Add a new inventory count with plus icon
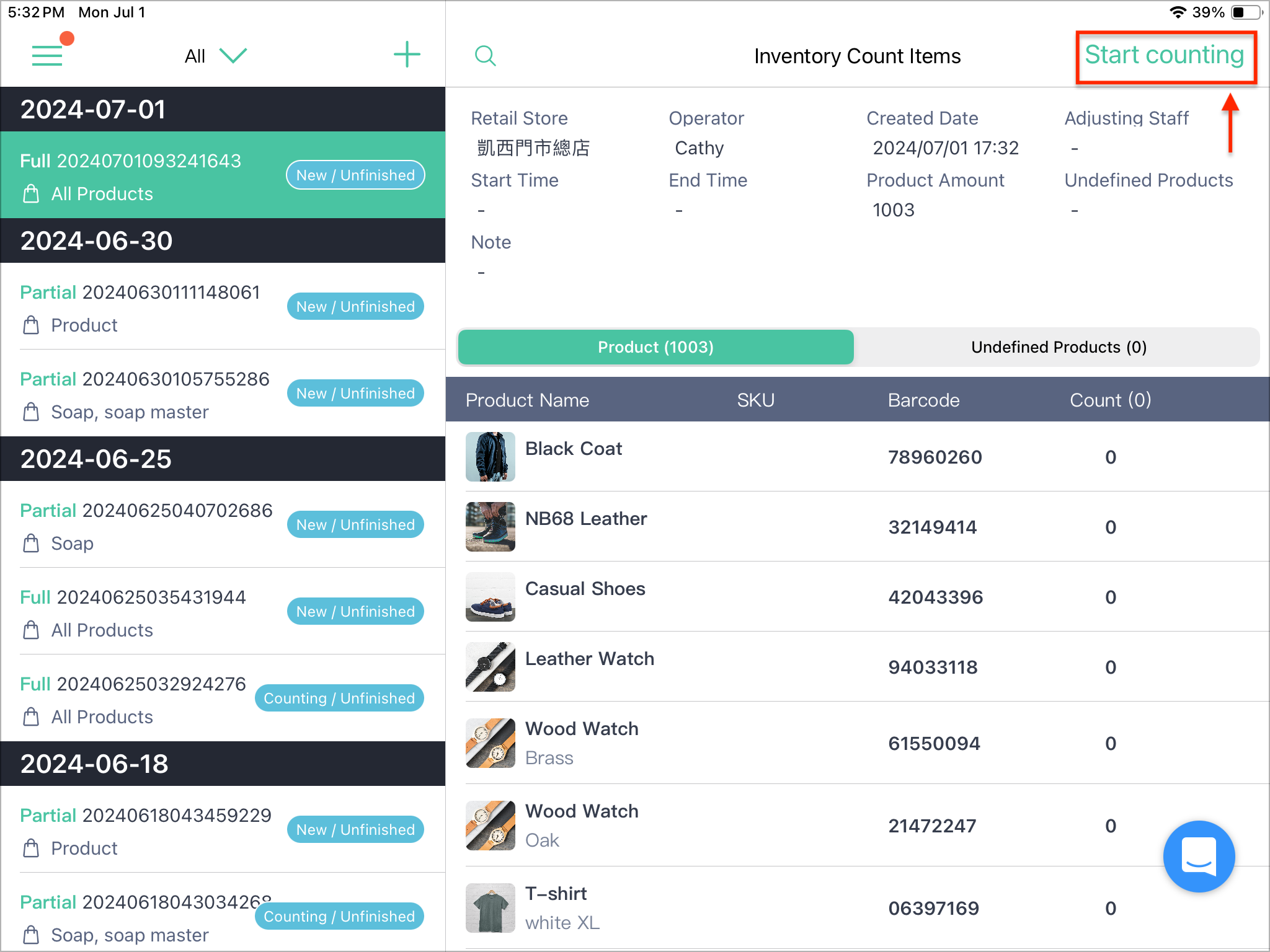The height and width of the screenshot is (952, 1270). point(407,55)
